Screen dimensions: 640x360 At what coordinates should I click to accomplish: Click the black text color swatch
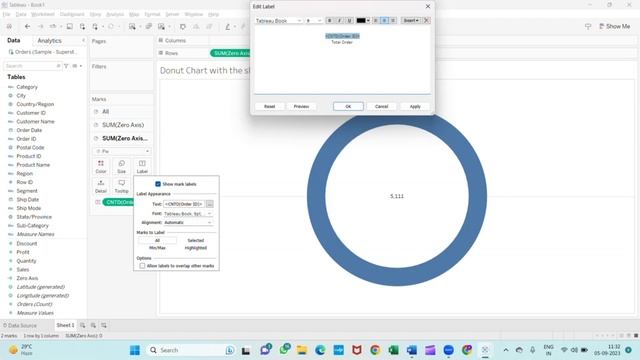point(361,20)
